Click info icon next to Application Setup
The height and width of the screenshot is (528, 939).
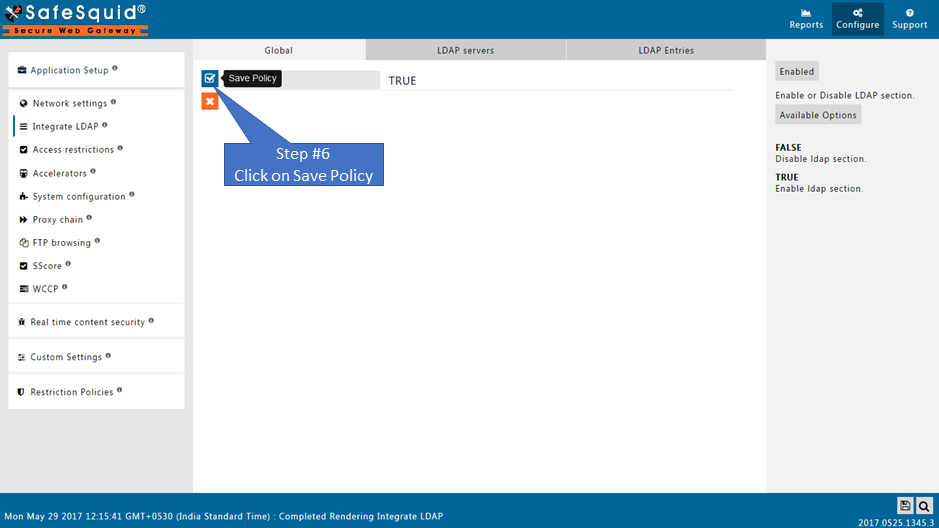click(115, 68)
